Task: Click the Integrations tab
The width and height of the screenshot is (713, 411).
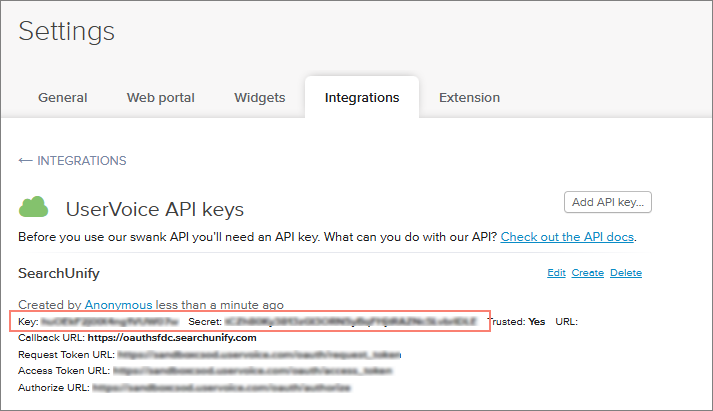Action: 361,98
